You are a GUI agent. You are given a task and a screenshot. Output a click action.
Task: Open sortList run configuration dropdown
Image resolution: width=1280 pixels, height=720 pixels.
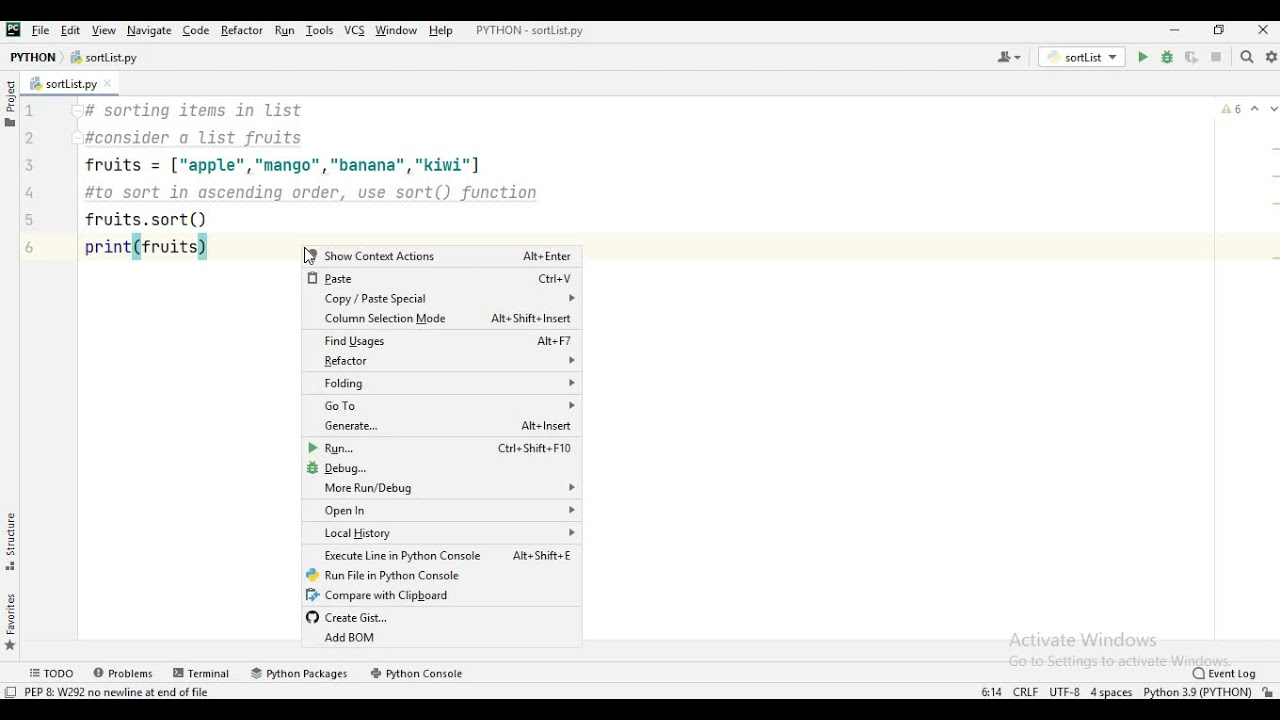pyautogui.click(x=1082, y=58)
